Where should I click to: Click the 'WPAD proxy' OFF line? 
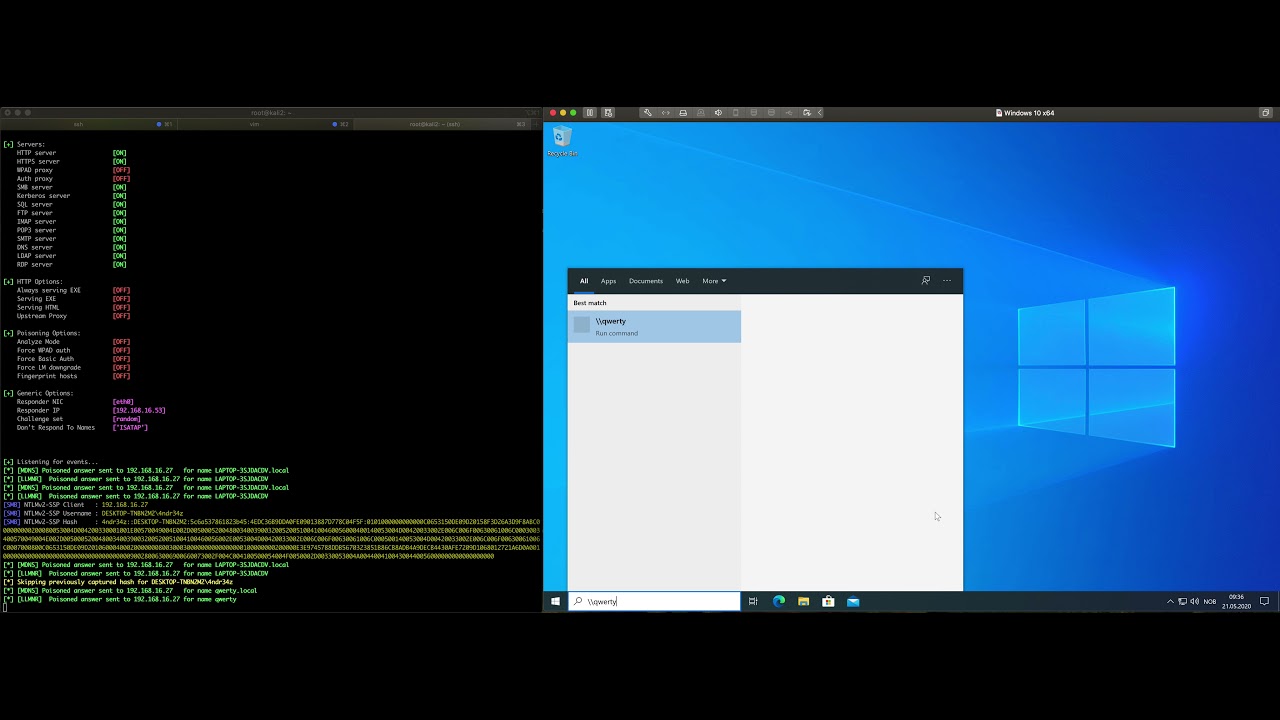pos(73,170)
